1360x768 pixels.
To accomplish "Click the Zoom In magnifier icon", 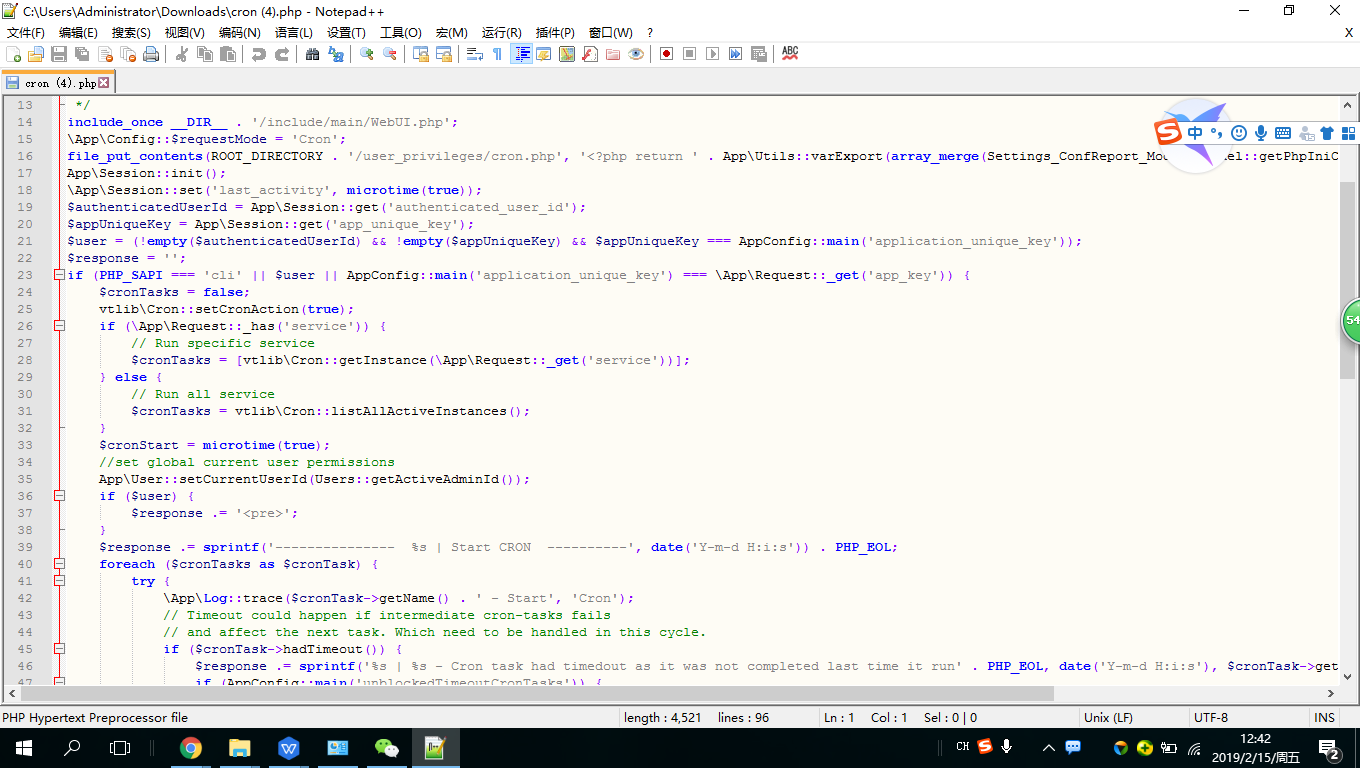I will pyautogui.click(x=366, y=54).
